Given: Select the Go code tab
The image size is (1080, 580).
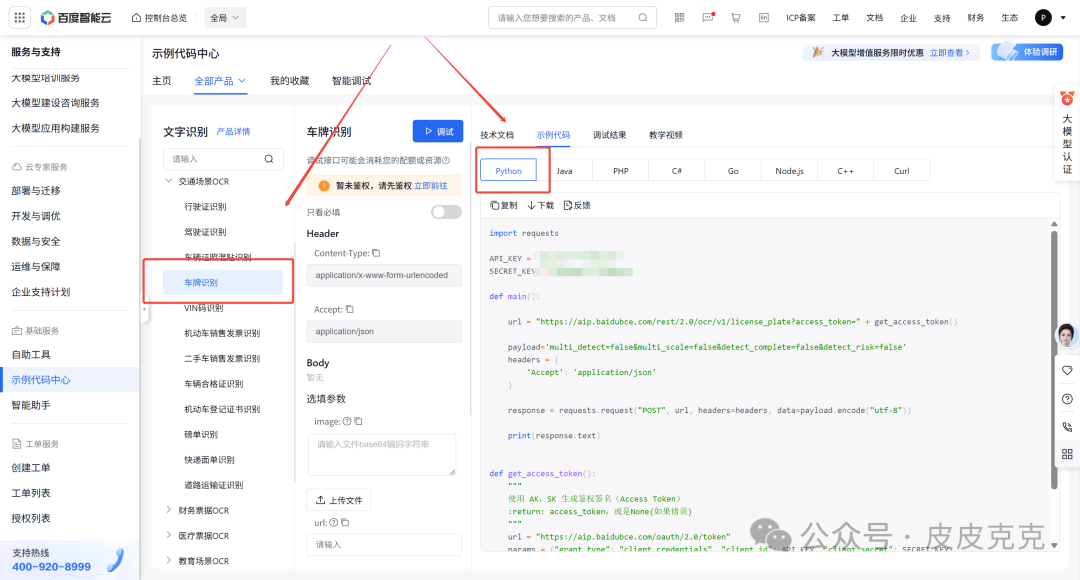Looking at the screenshot, I should tap(733, 171).
